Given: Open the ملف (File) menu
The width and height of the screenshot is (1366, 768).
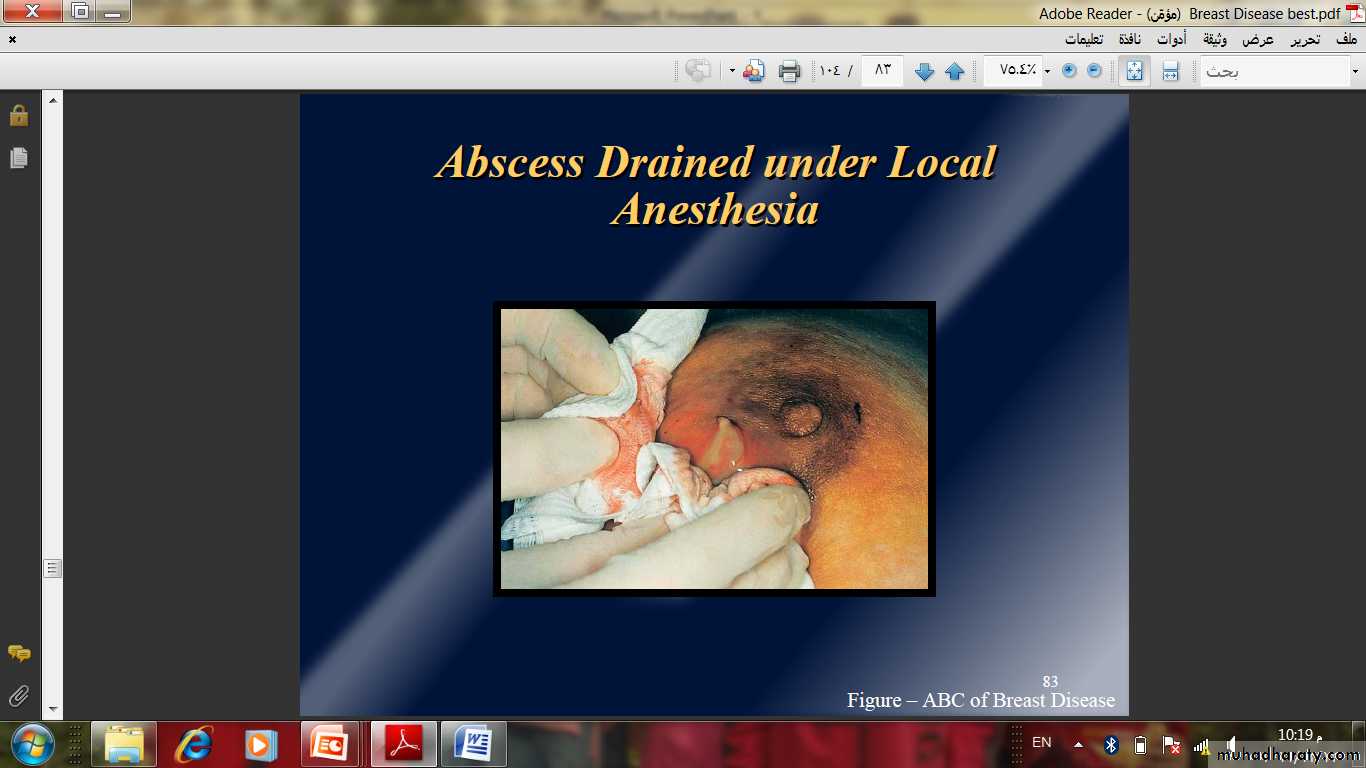Looking at the screenshot, I should tap(1346, 40).
